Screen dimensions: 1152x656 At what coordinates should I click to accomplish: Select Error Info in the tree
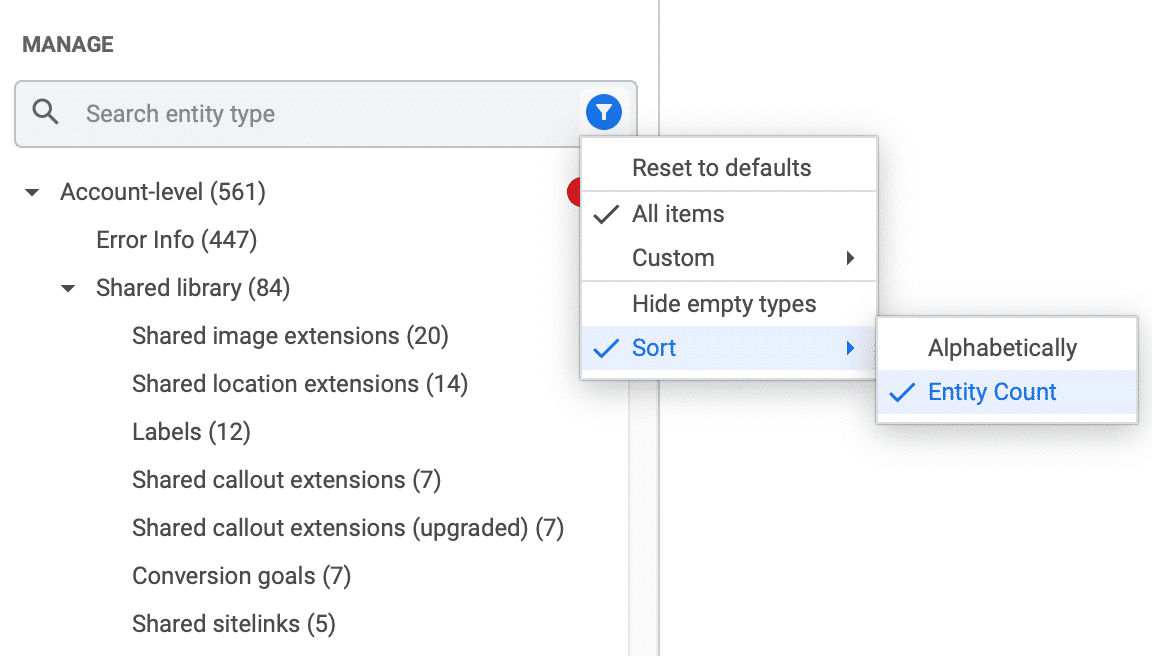pyautogui.click(x=176, y=240)
